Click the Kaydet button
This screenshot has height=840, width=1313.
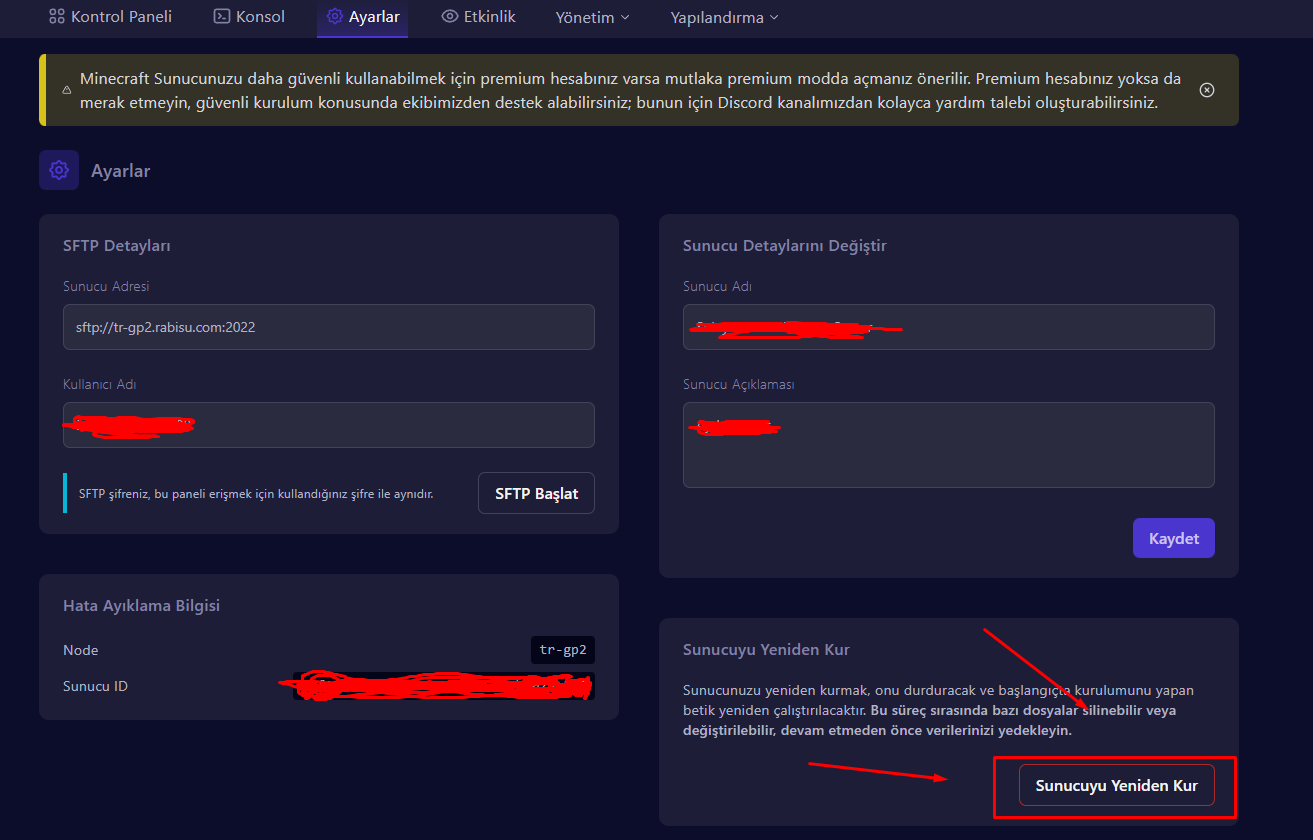pyautogui.click(x=1173, y=538)
